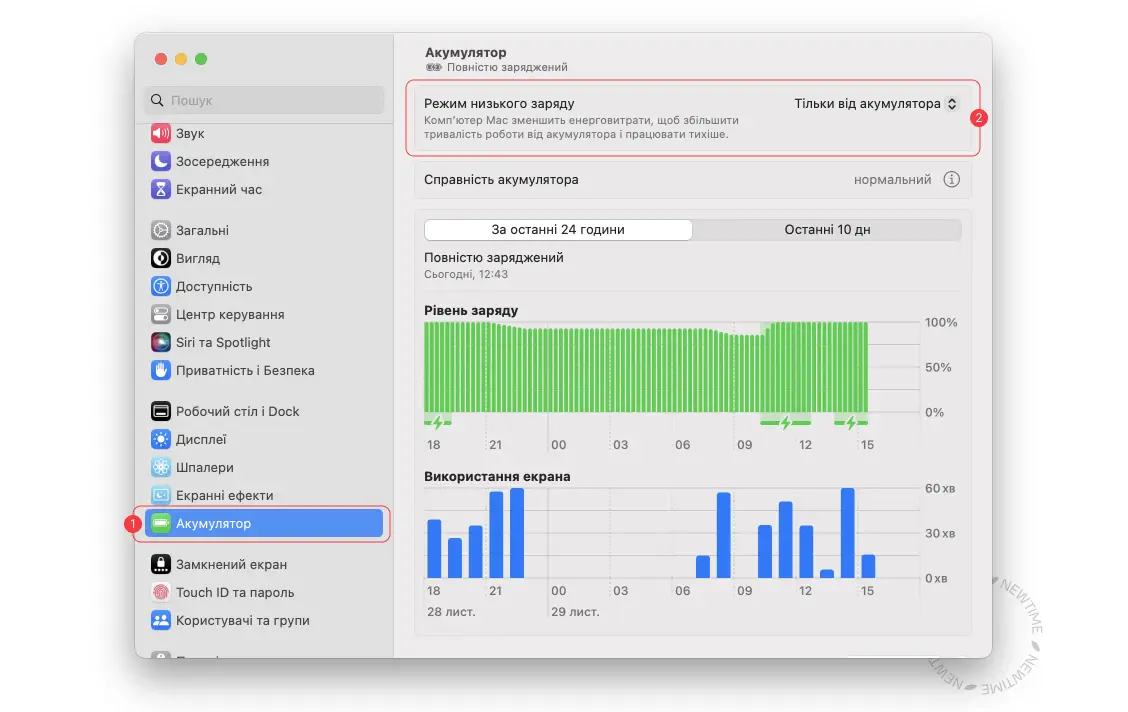The width and height of the screenshot is (1128, 712).
Task: Click the General (Загальні) gear icon
Action: [x=160, y=230]
